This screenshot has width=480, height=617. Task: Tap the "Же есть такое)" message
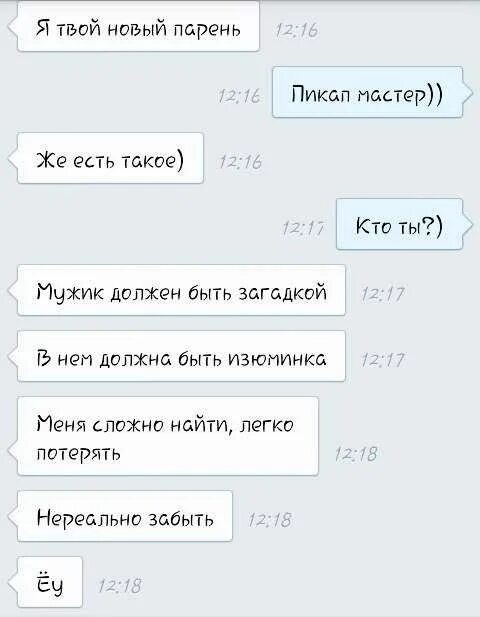pos(110,158)
